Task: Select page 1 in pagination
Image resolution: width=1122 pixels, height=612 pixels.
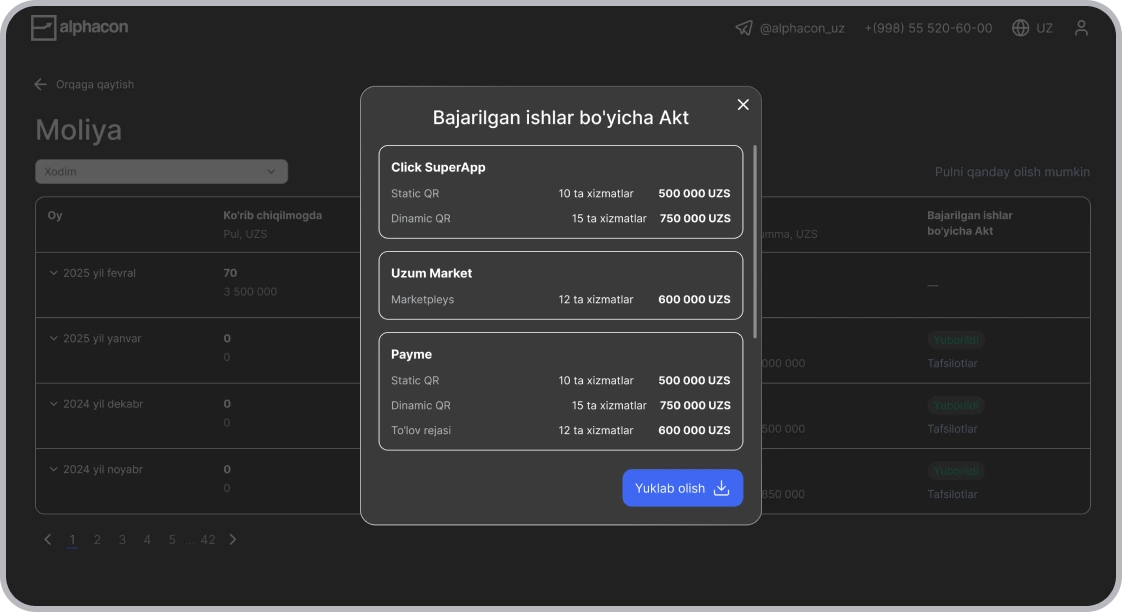Action: pyautogui.click(x=72, y=540)
